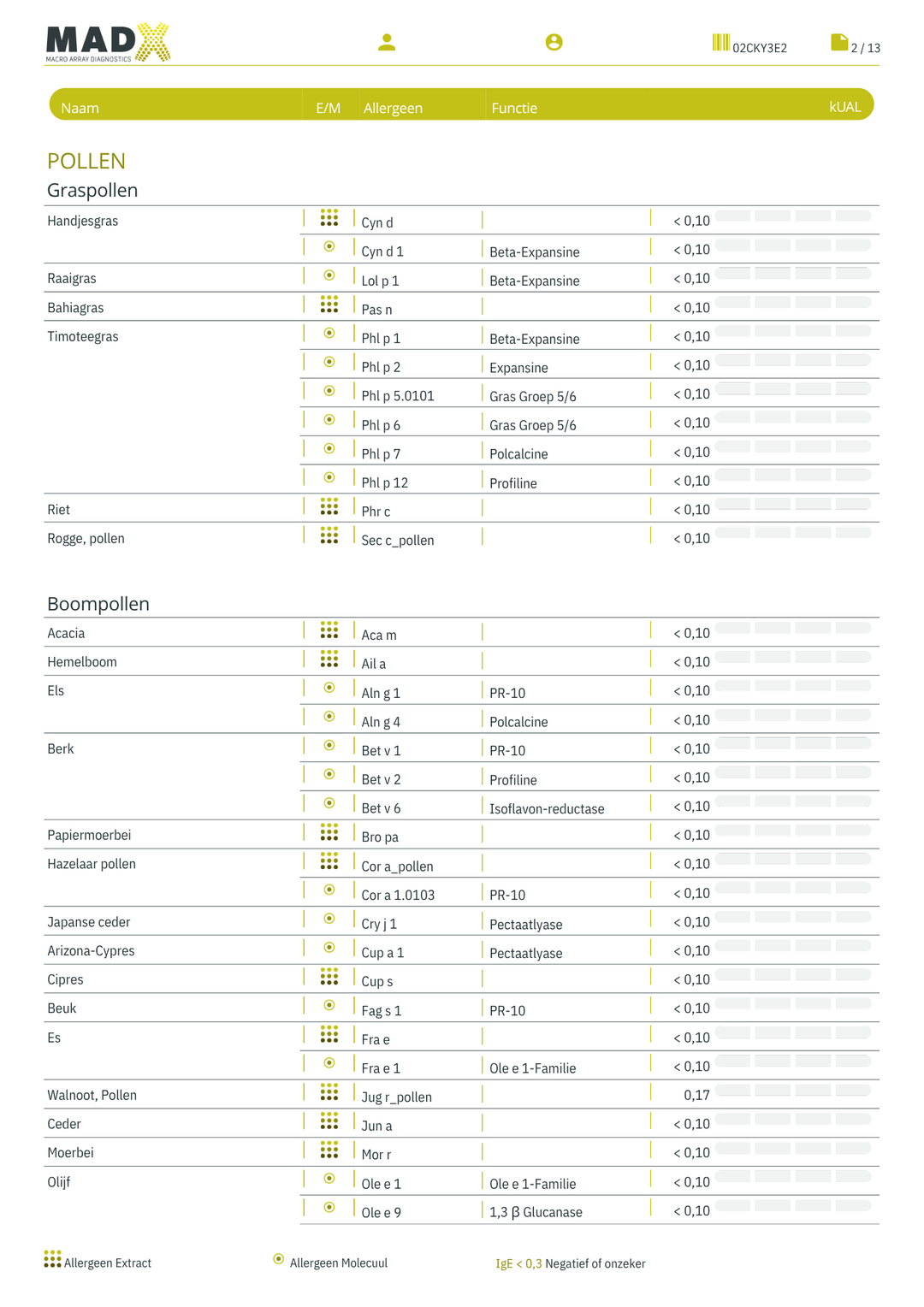Click the Boompollen section heading
Screen dimensions: 924x1307
(x=98, y=604)
